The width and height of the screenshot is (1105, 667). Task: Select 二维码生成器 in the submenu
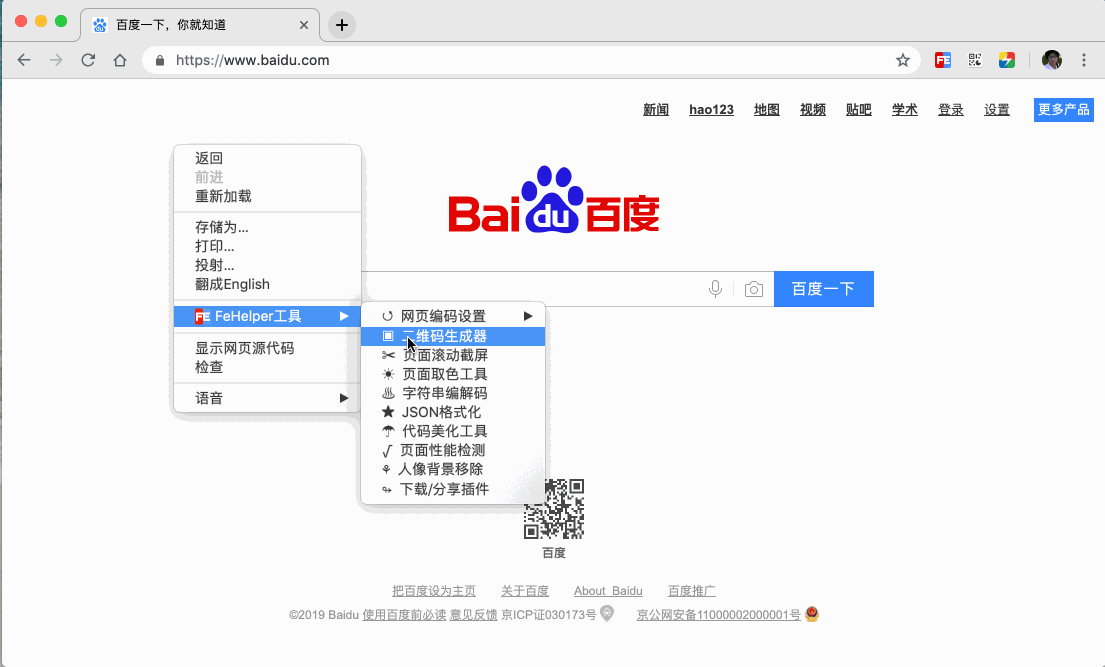[x=453, y=336]
